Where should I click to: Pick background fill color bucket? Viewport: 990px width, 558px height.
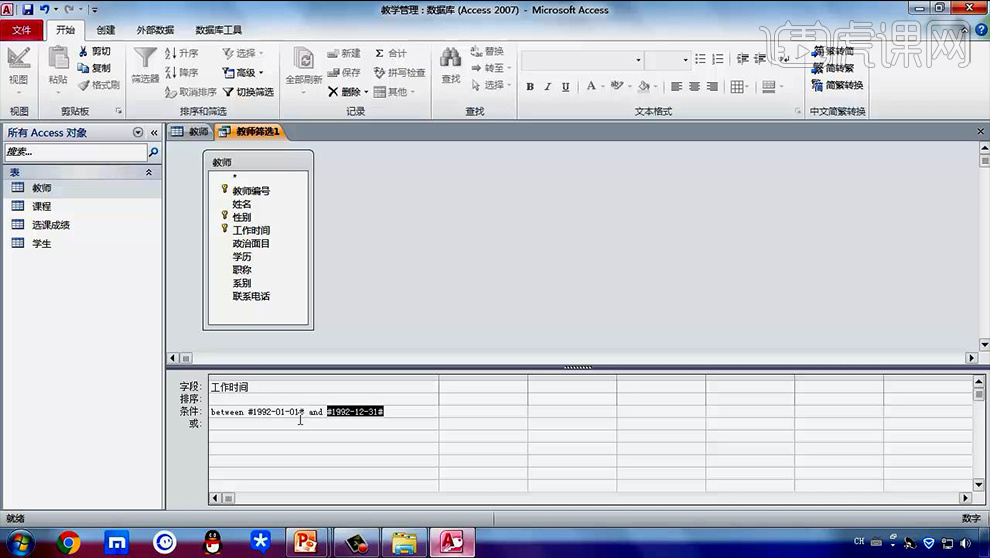click(x=643, y=86)
